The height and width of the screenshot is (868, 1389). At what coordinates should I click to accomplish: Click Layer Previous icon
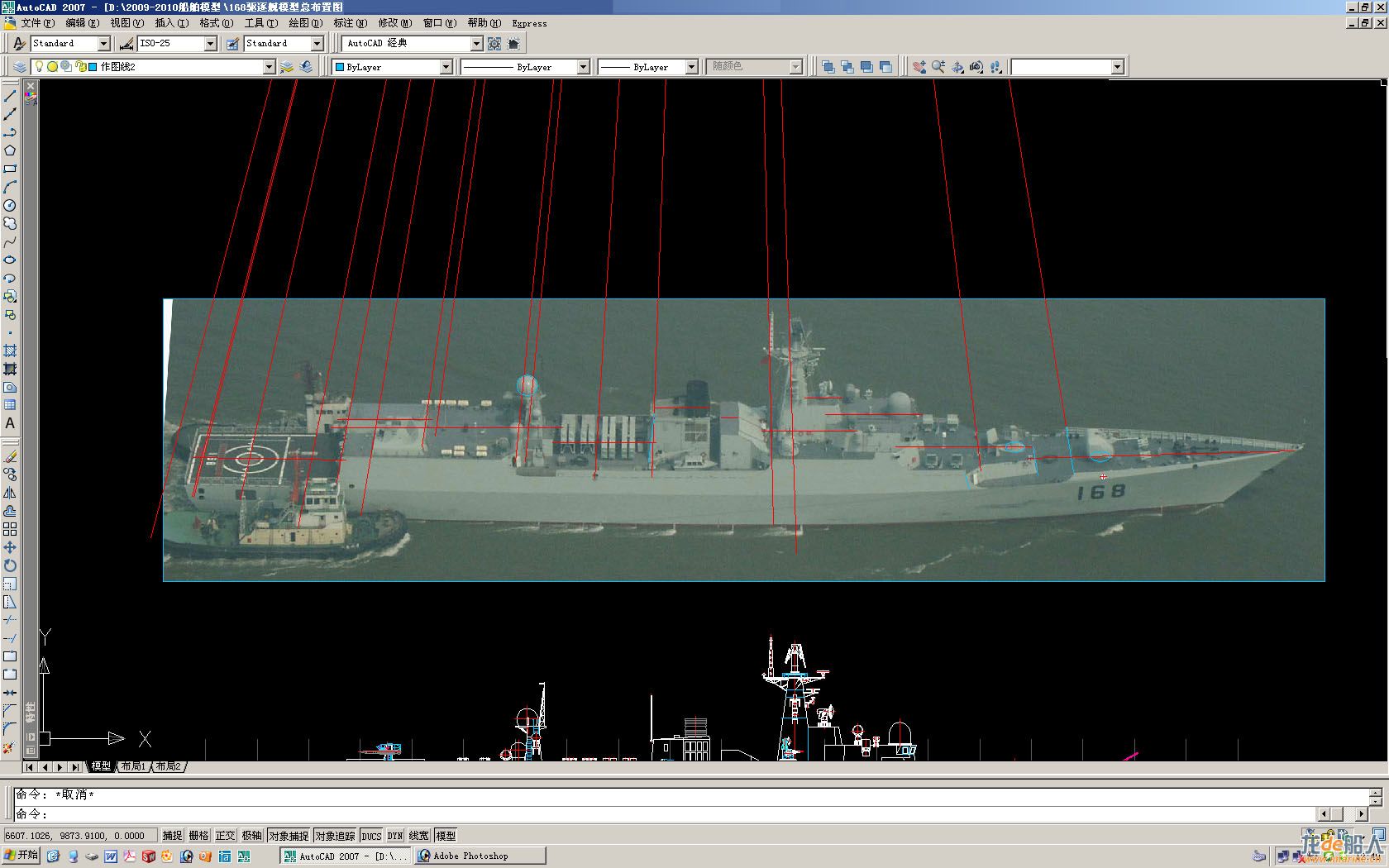(x=306, y=67)
